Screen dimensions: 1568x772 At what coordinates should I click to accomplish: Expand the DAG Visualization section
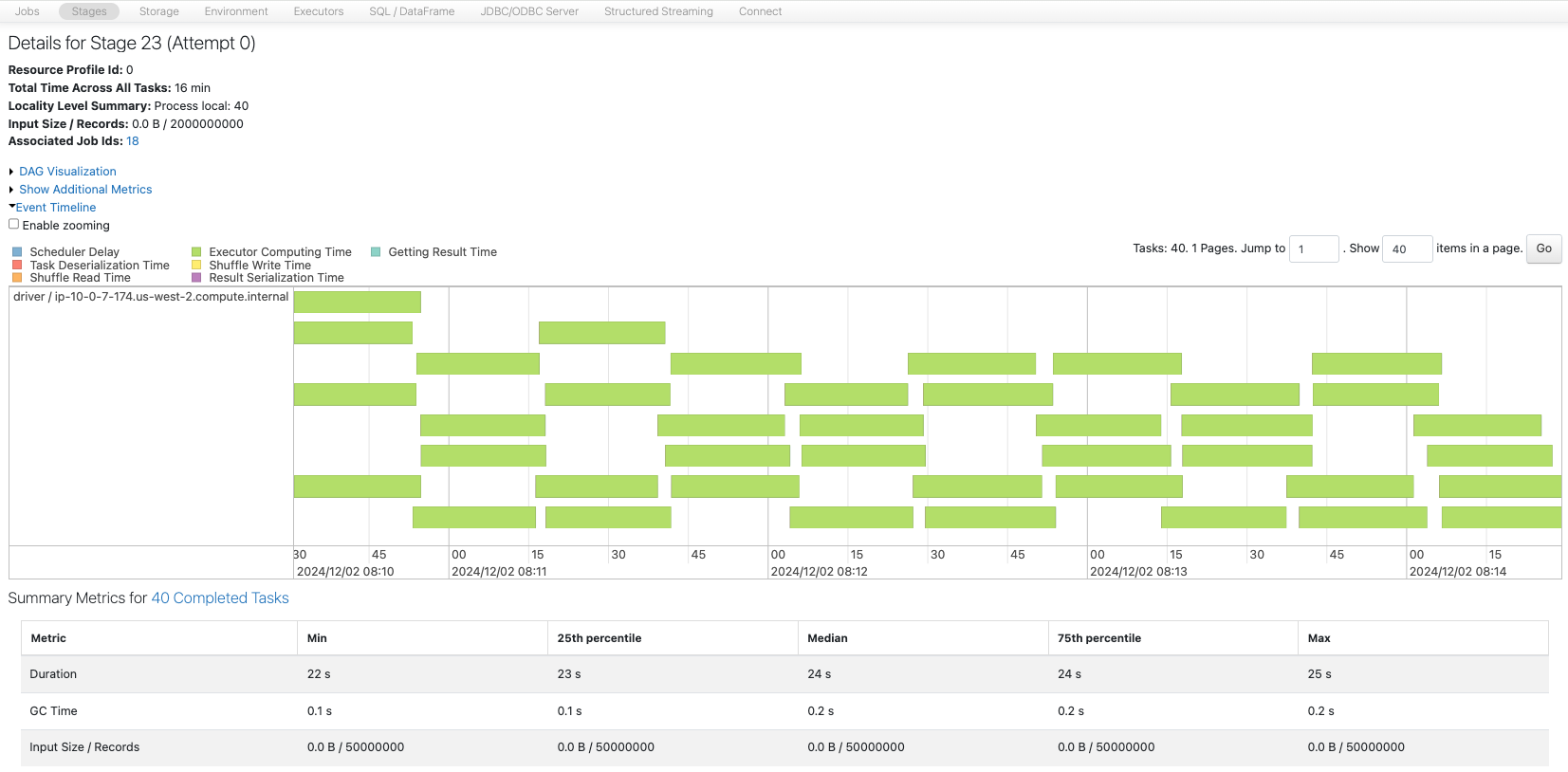click(67, 172)
